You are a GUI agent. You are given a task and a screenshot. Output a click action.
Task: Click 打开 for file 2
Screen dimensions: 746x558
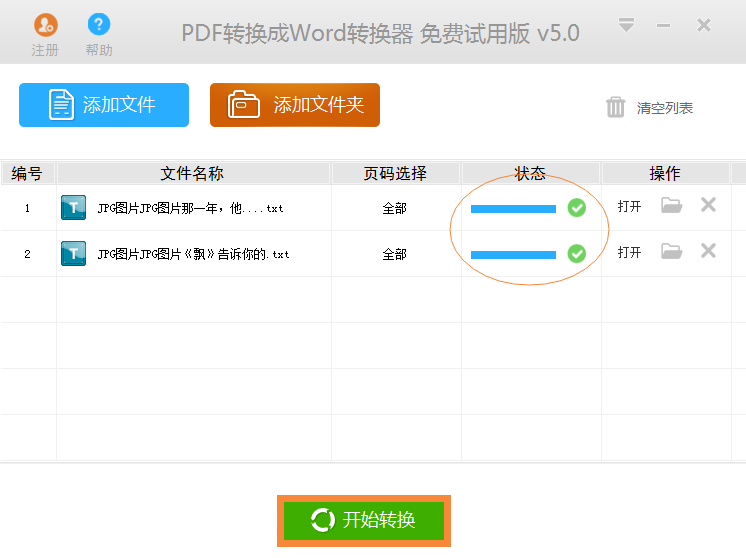(x=629, y=252)
